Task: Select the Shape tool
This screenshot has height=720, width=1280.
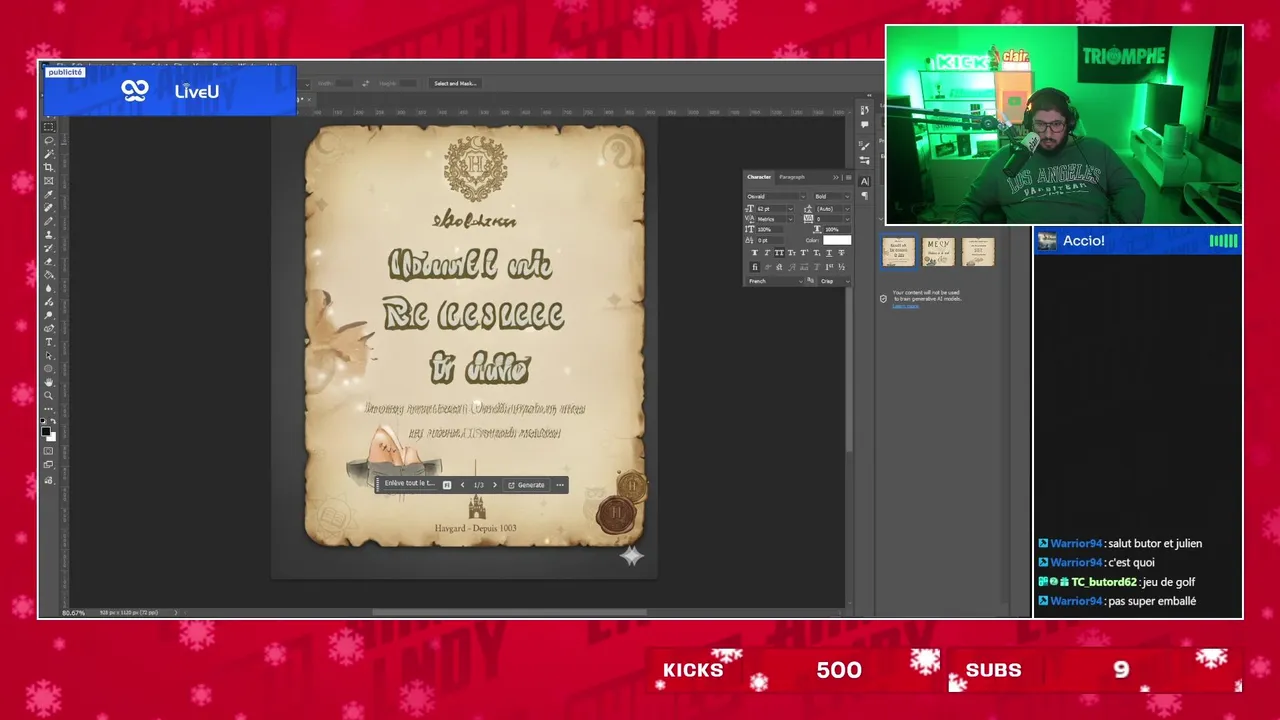Action: (x=48, y=369)
